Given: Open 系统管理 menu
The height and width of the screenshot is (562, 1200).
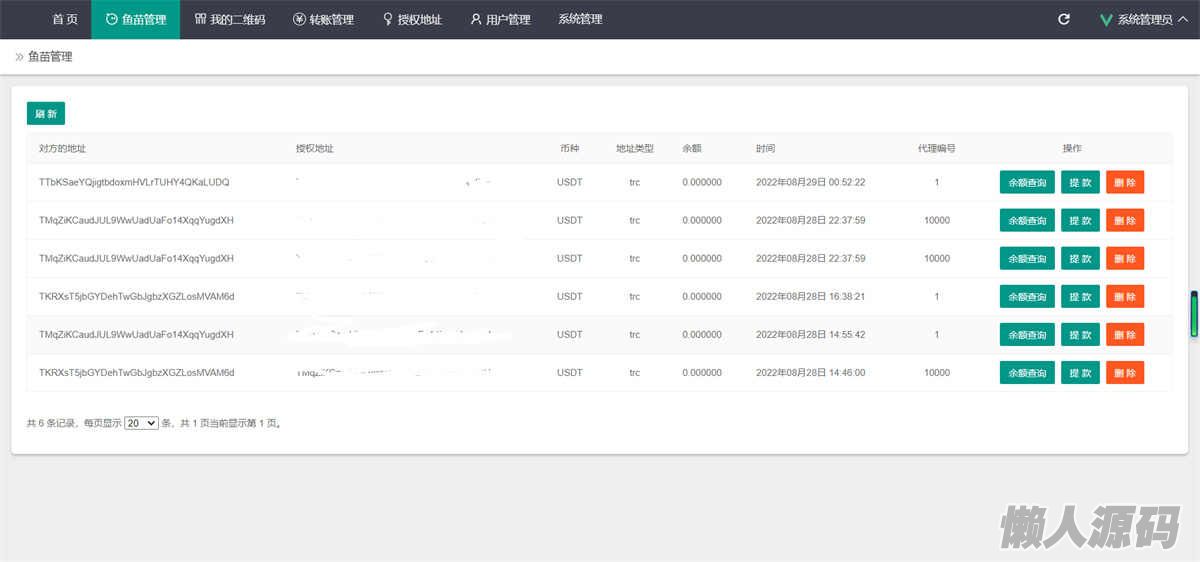Looking at the screenshot, I should (580, 19).
